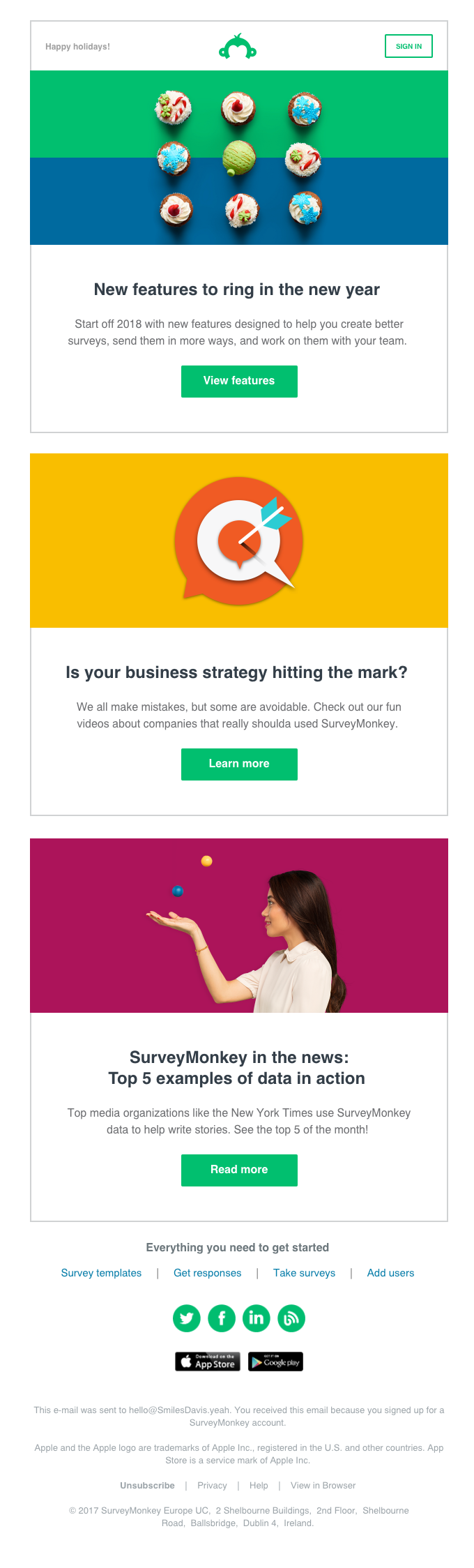The width and height of the screenshot is (474, 1568).
Task: Click the SIGN IN button
Action: coord(408,46)
